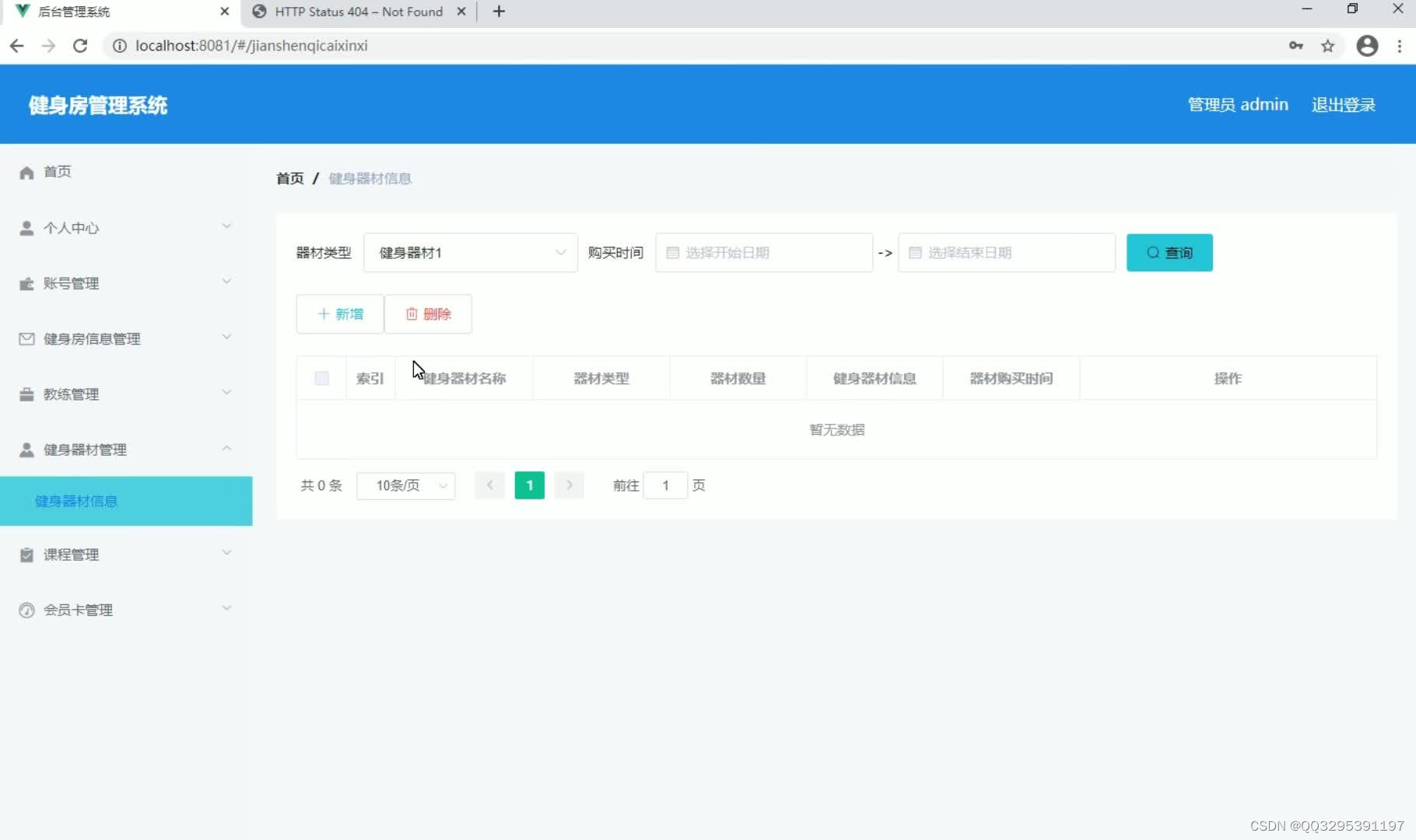Click the home icon beside 首页 in sidebar
Image resolution: width=1416 pixels, height=840 pixels.
[x=26, y=172]
